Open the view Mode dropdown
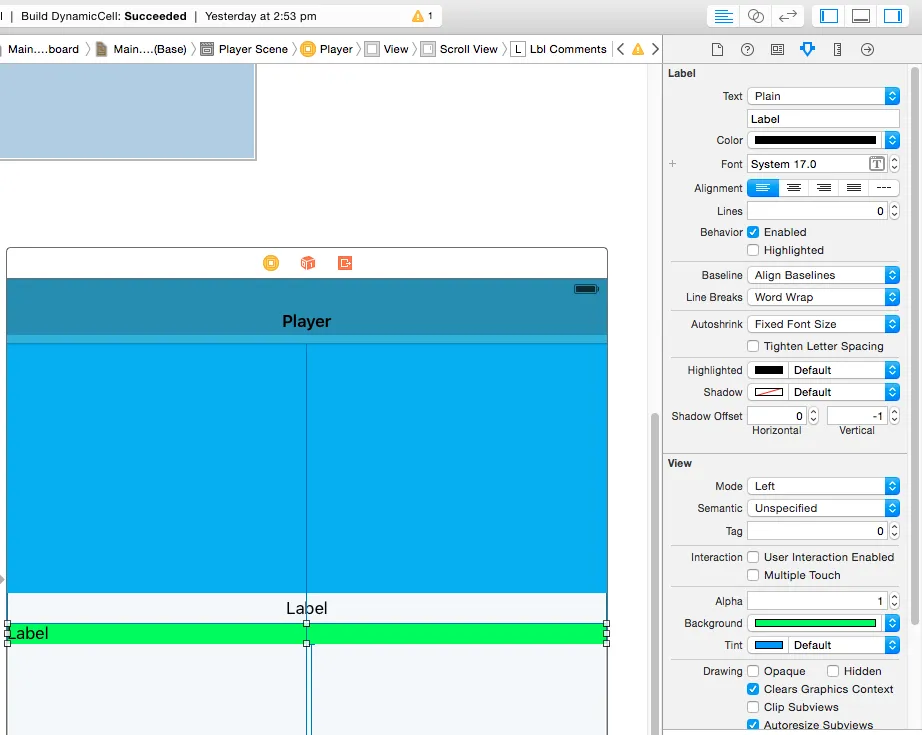922x735 pixels. 823,486
